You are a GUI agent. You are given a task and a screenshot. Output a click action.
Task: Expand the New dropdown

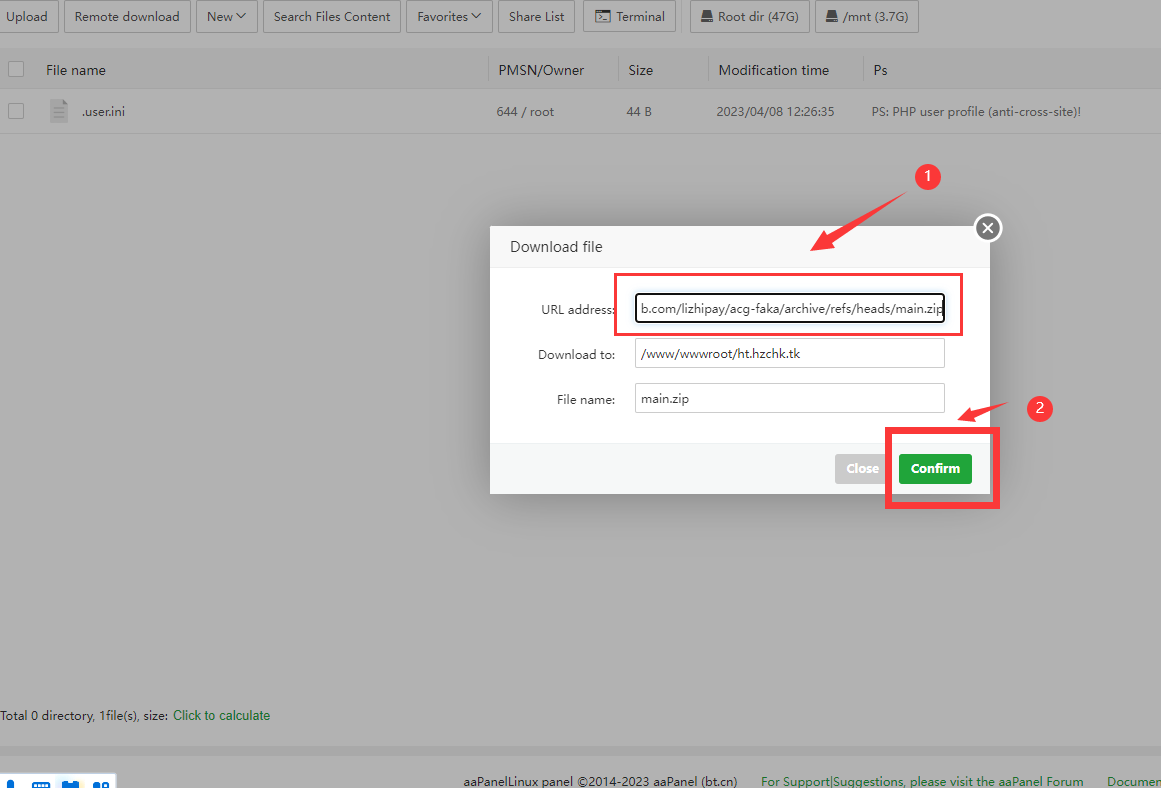226,16
